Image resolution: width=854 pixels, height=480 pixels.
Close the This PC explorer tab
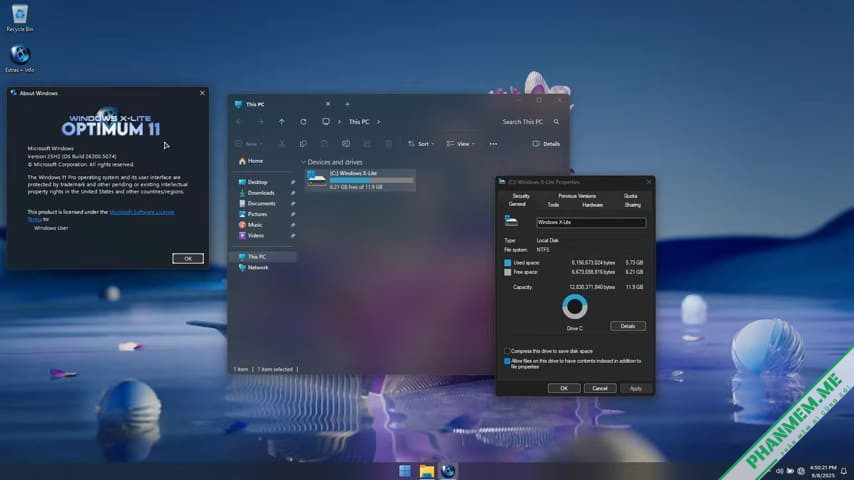tap(328, 104)
